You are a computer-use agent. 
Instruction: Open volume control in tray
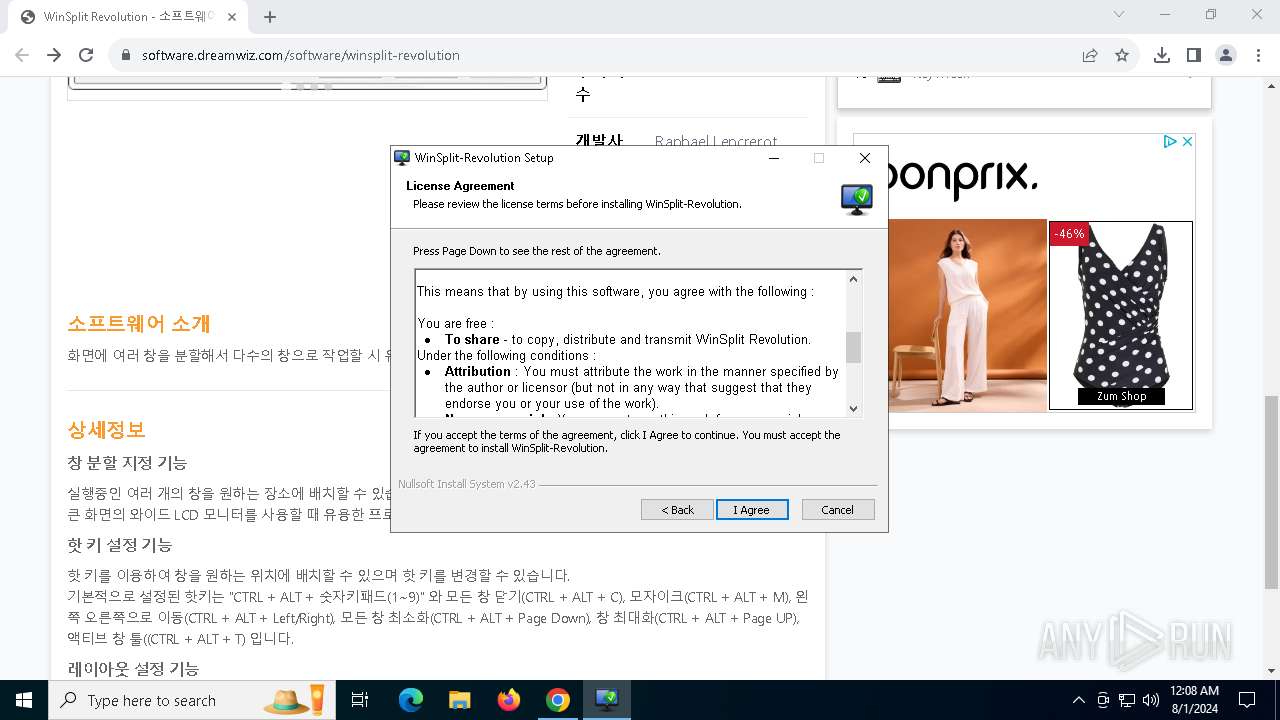point(1151,700)
